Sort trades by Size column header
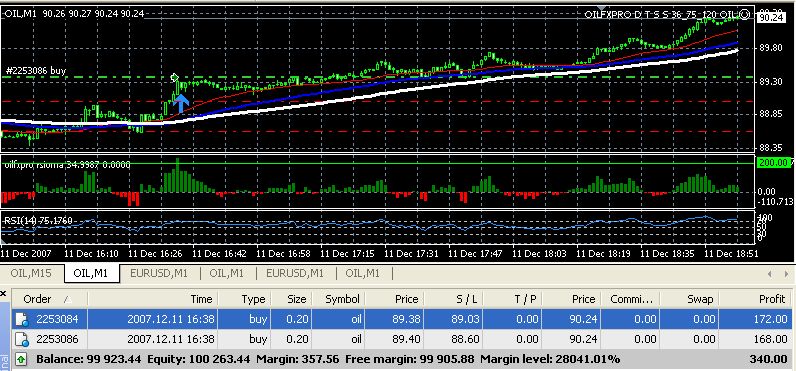This screenshot has width=796, height=371. [291, 299]
